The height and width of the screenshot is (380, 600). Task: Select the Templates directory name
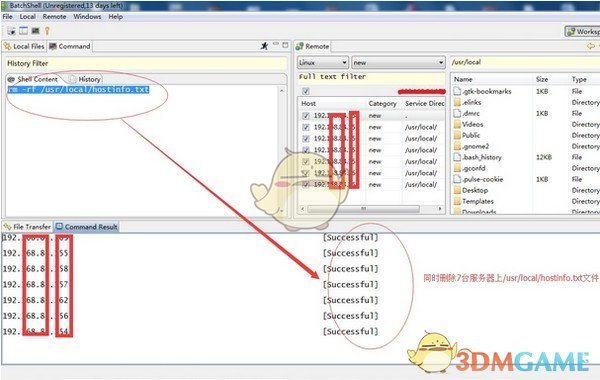pyautogui.click(x=478, y=201)
